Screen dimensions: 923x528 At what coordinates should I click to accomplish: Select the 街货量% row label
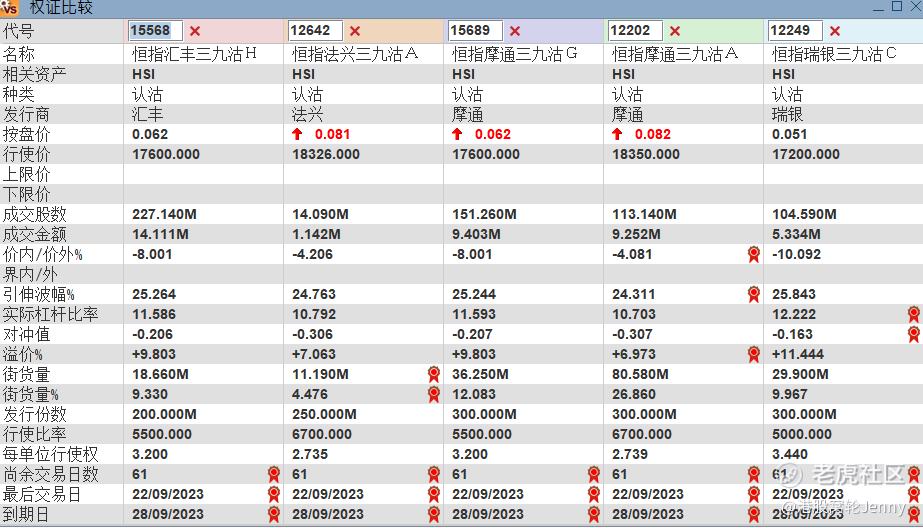tap(31, 394)
